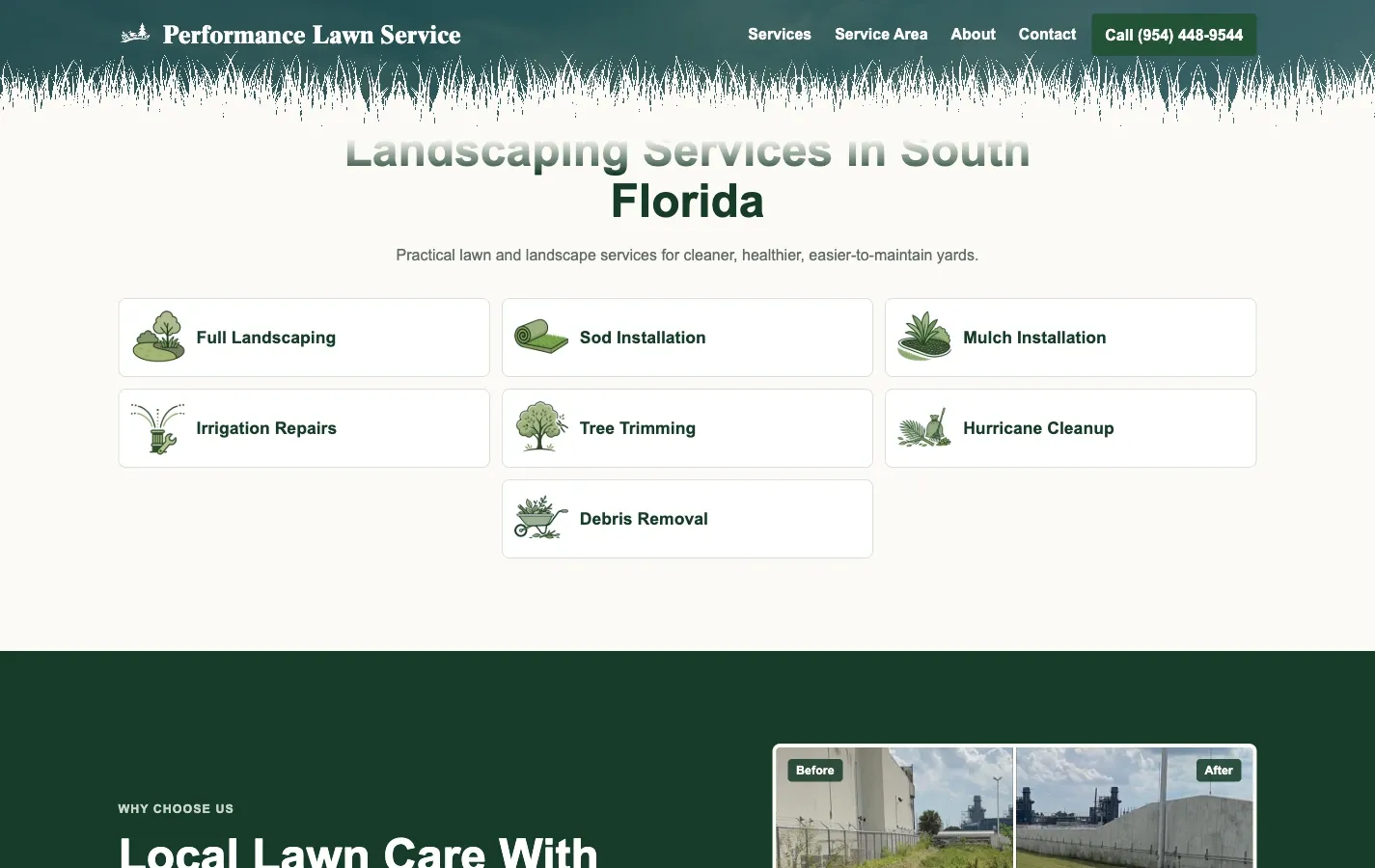Open the Hurricane Cleanup label

tap(1038, 428)
